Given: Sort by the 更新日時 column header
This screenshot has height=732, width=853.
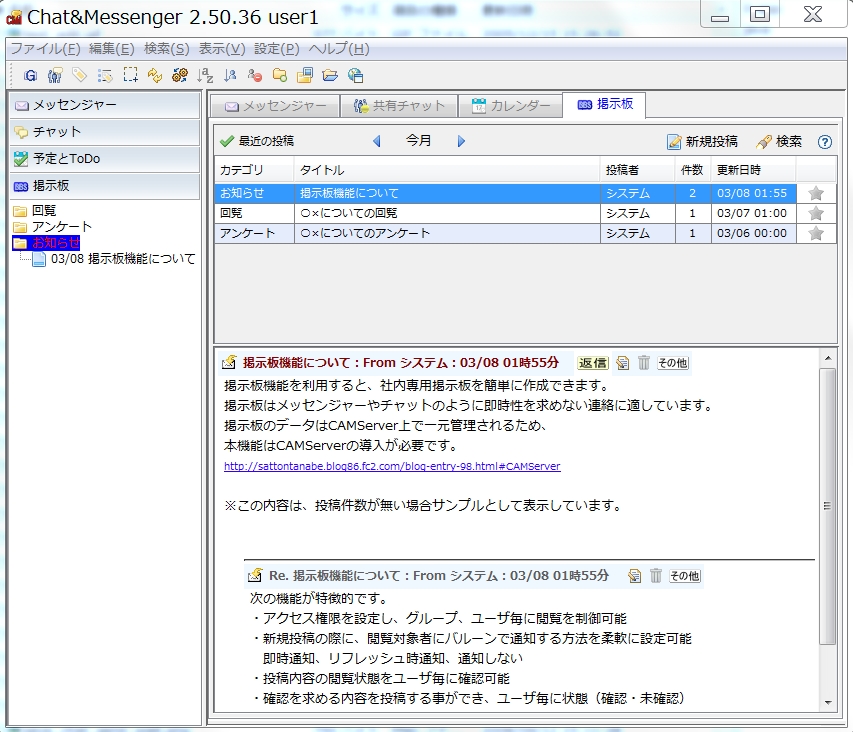Looking at the screenshot, I should [x=753, y=170].
